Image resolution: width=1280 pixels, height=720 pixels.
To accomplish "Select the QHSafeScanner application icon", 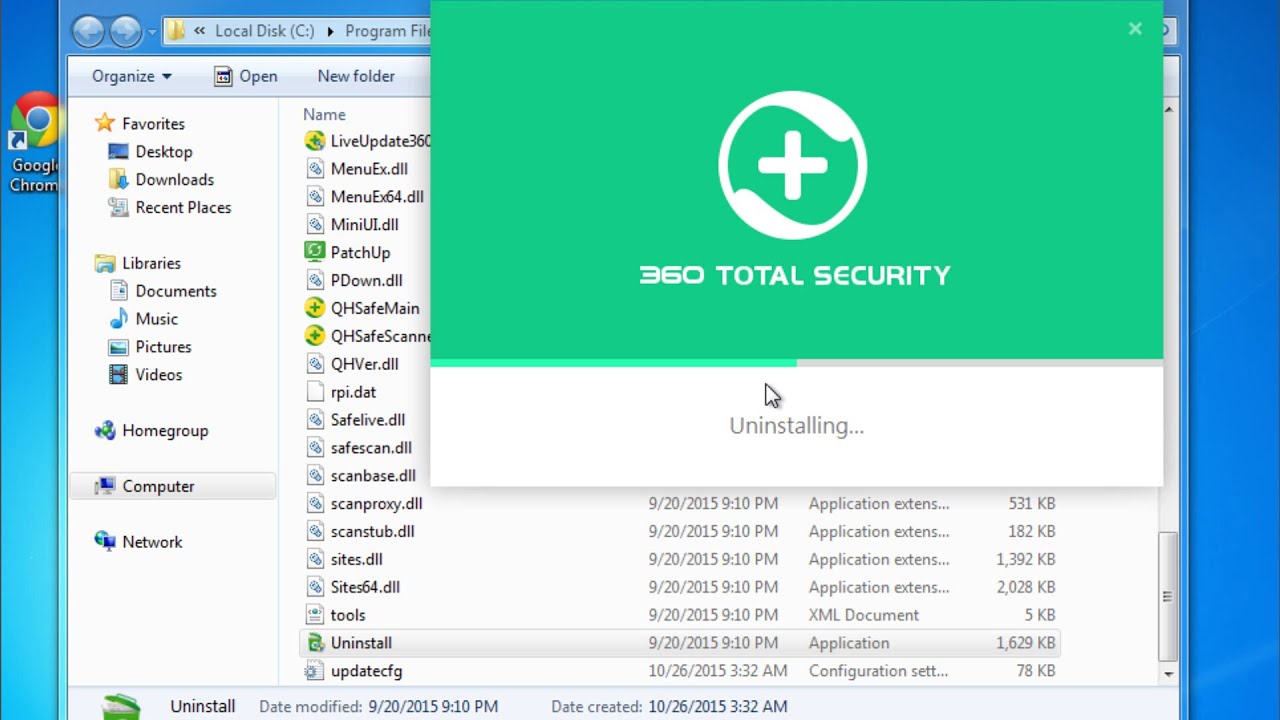I will point(315,336).
